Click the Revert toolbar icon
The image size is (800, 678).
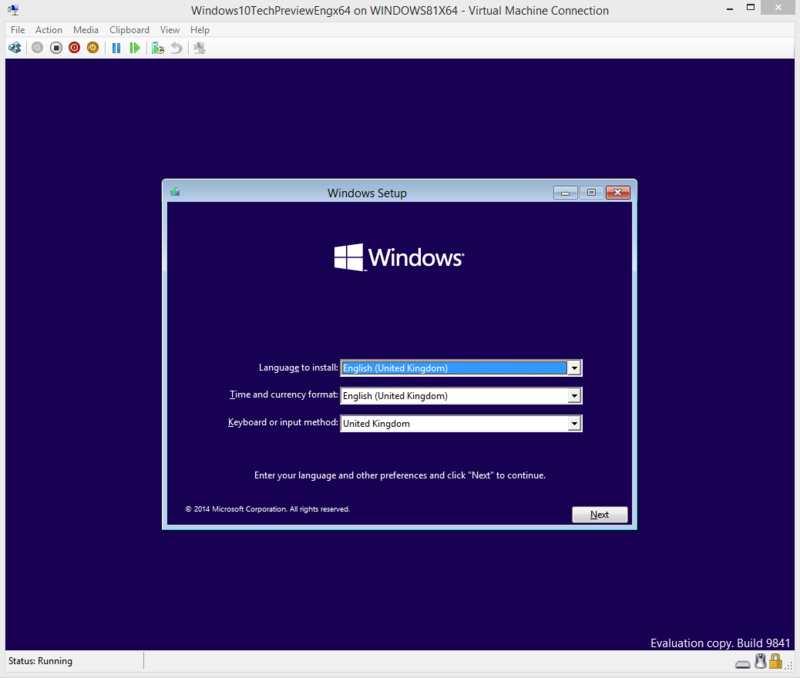[x=177, y=48]
